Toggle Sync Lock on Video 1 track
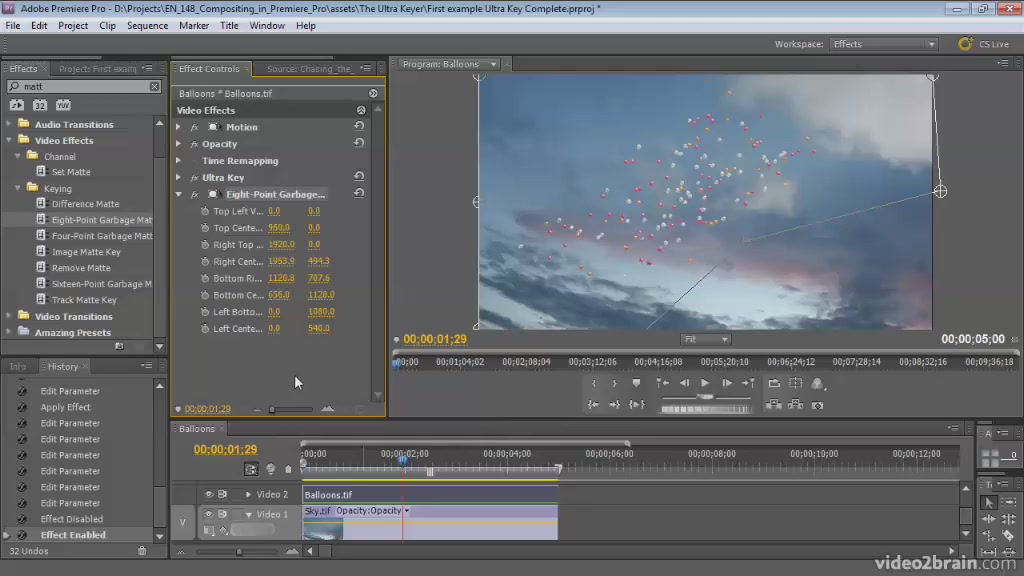Screen dimensions: 1024x576 223,514
